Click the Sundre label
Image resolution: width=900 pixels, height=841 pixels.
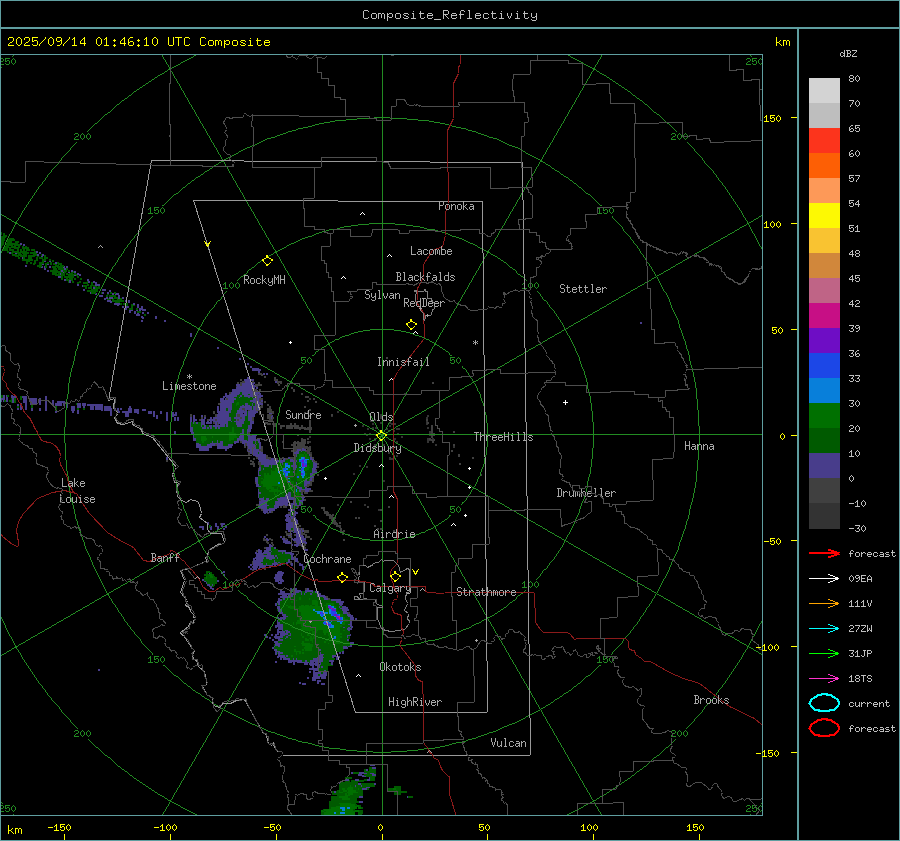(303, 415)
